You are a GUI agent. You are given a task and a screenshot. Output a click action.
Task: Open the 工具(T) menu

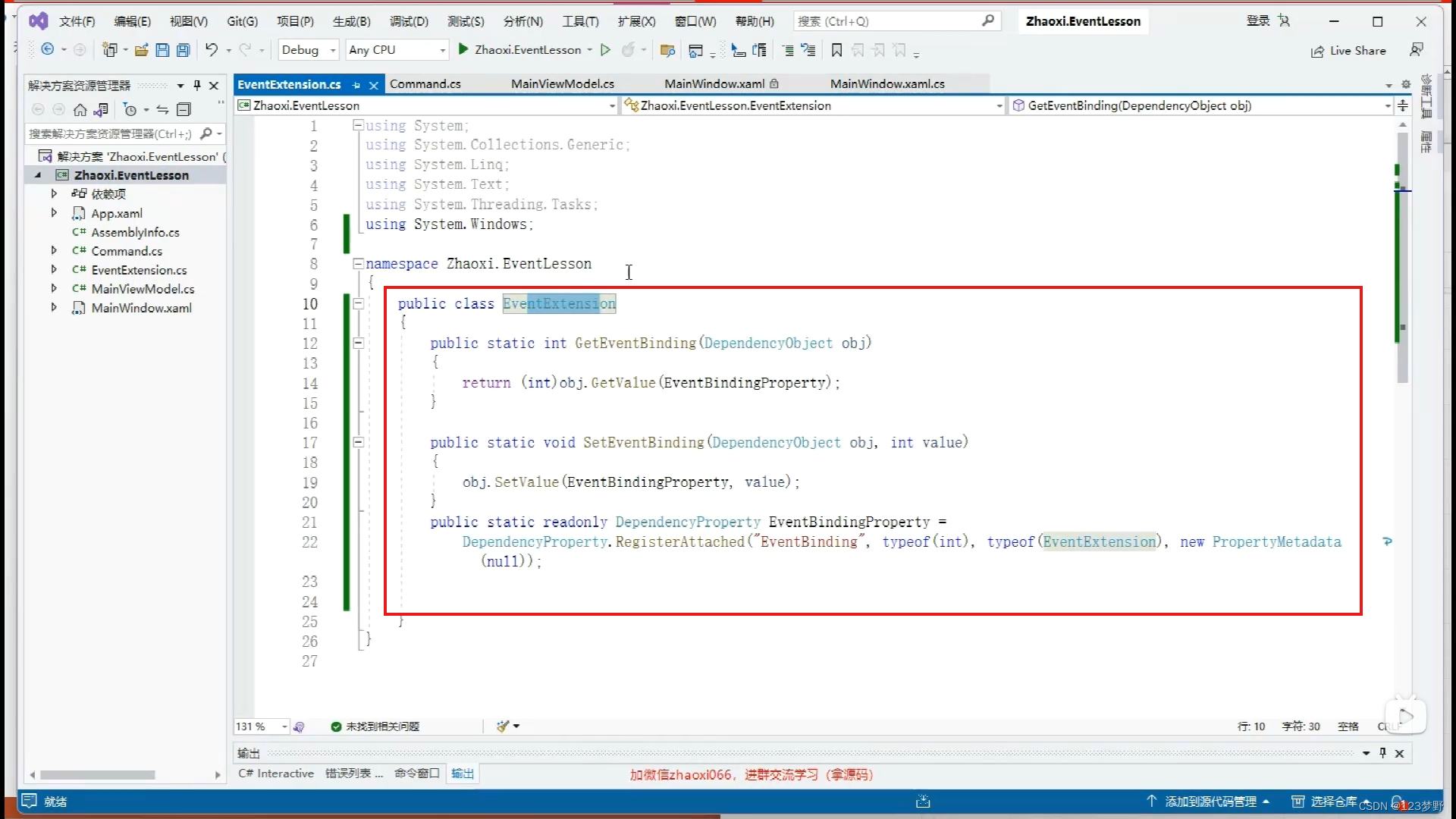pyautogui.click(x=580, y=21)
